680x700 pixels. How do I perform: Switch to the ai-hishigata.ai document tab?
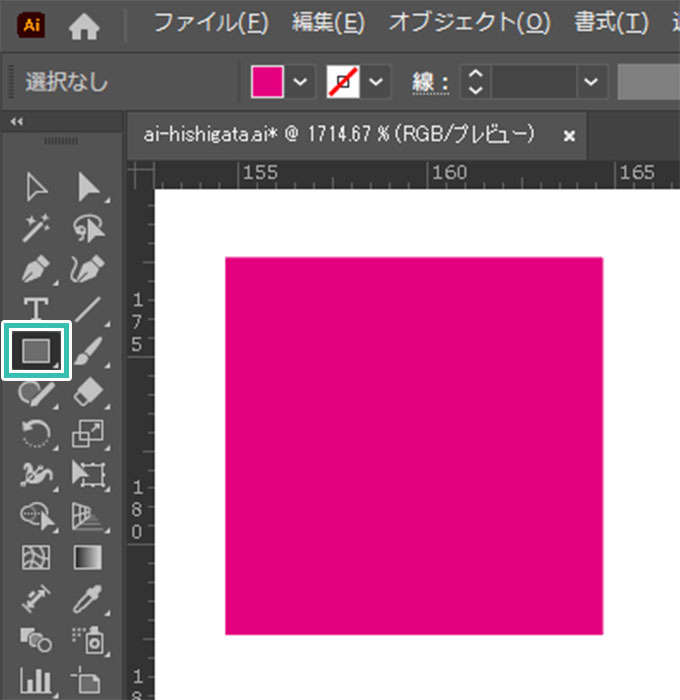(x=340, y=134)
